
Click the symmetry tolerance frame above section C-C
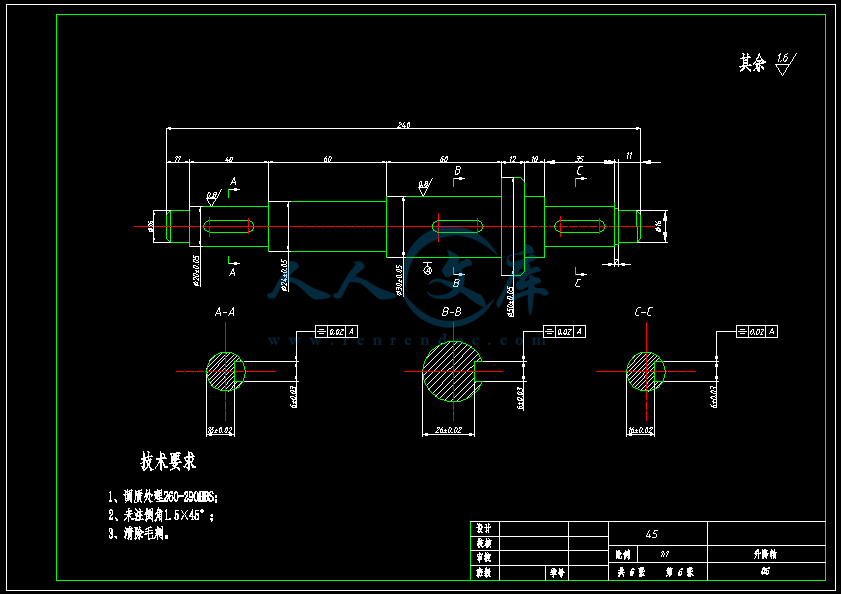coord(756,332)
